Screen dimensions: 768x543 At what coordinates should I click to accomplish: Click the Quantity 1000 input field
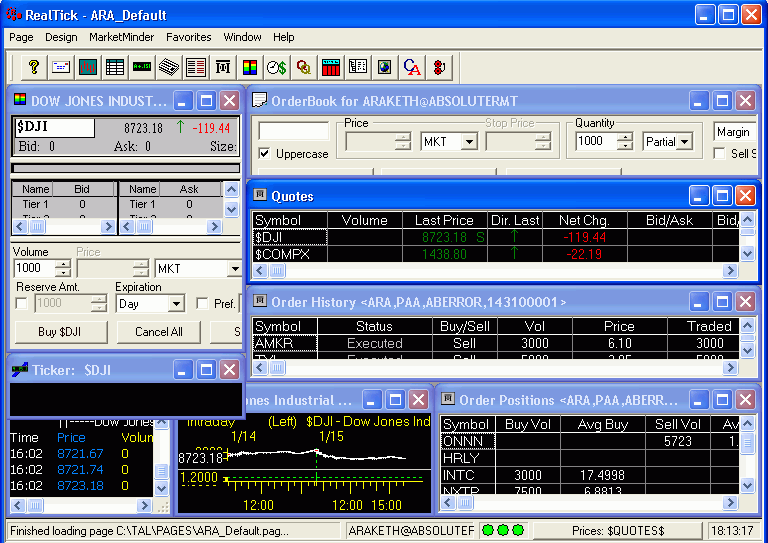click(596, 141)
